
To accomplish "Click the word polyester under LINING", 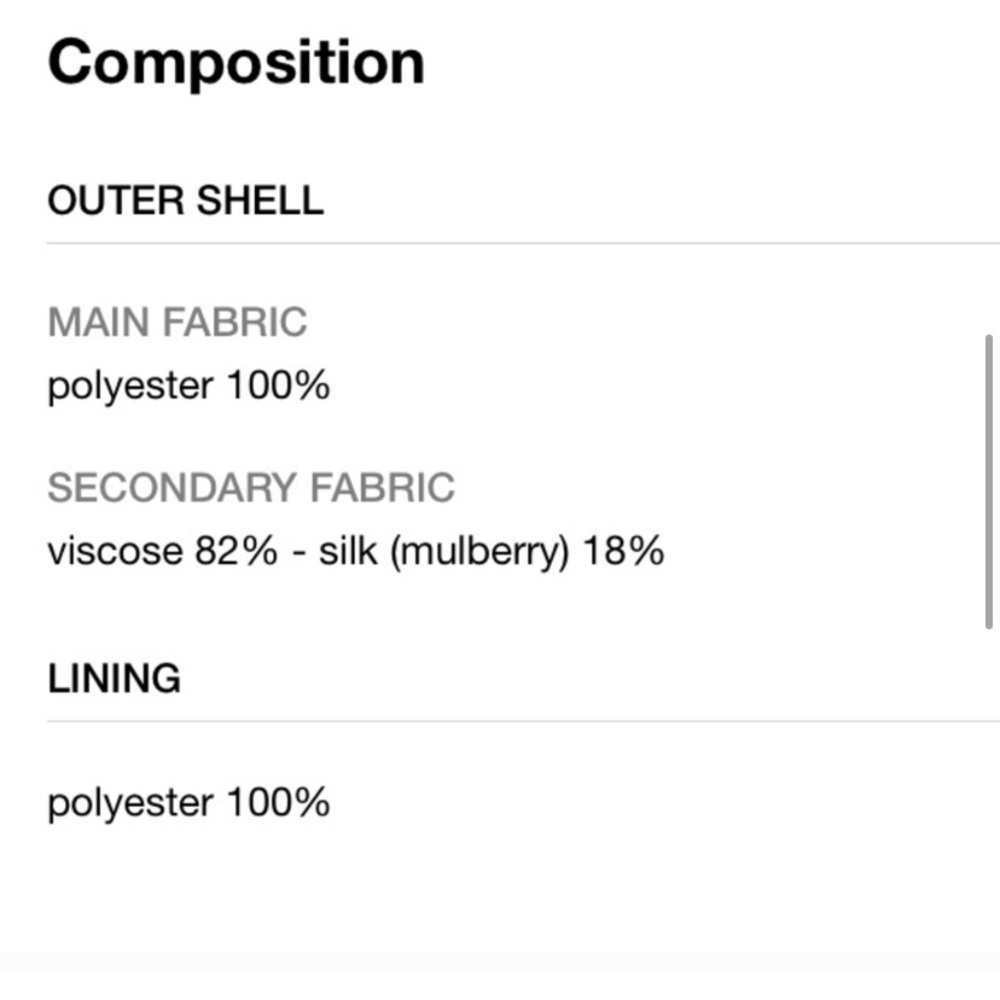I will pyautogui.click(x=130, y=803).
